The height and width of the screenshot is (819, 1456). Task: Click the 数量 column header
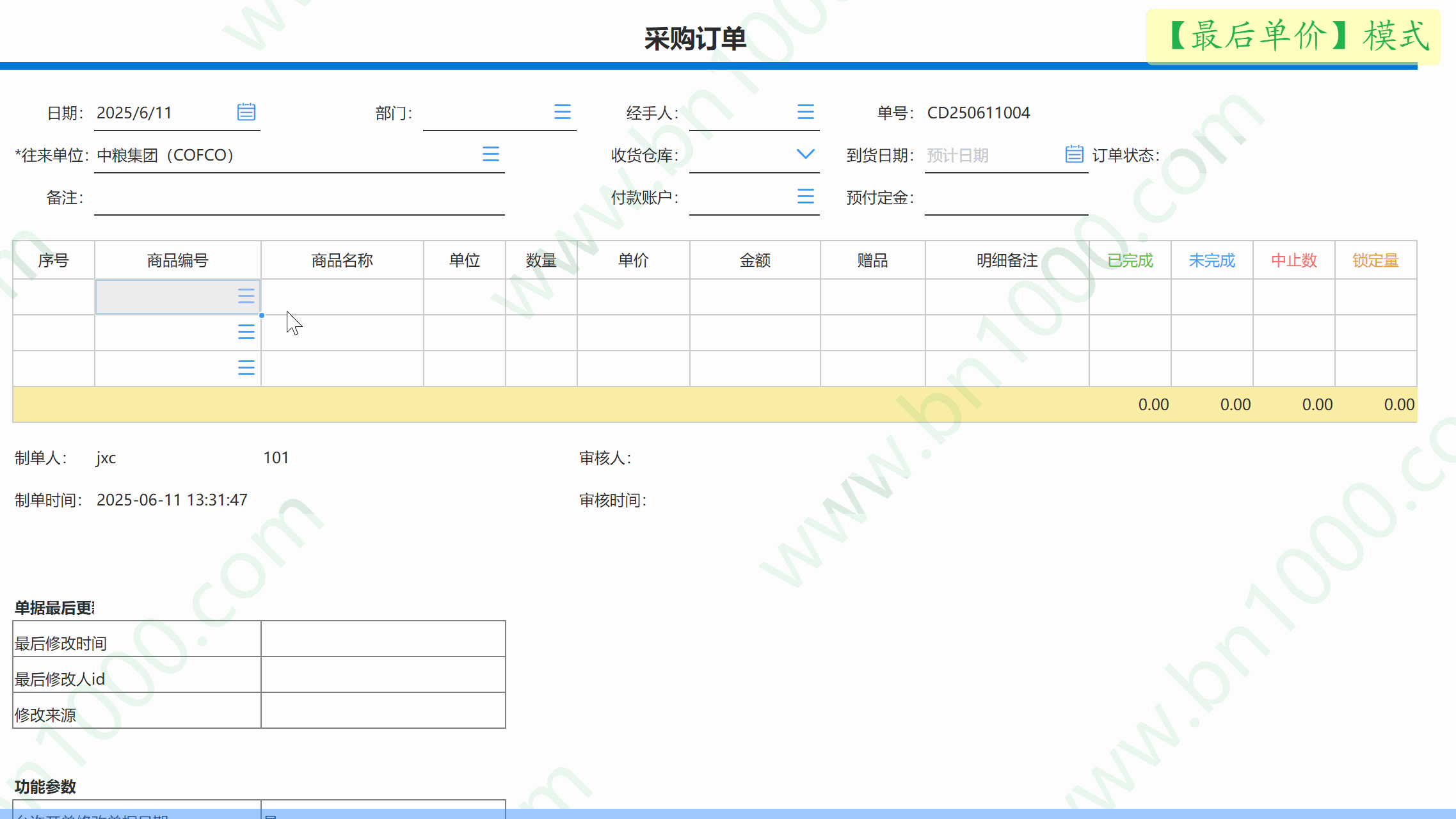pyautogui.click(x=541, y=260)
